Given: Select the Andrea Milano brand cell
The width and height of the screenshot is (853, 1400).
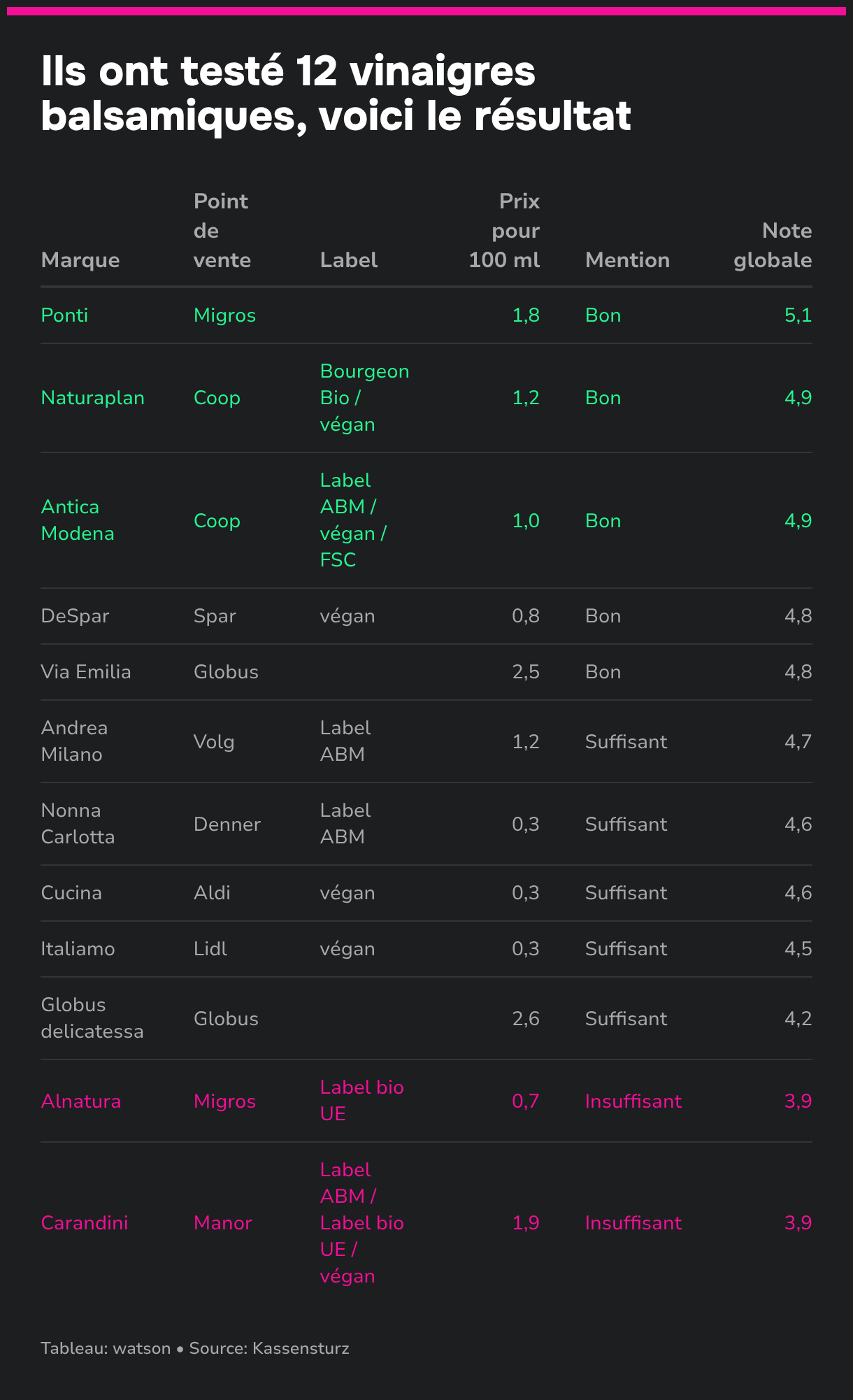Looking at the screenshot, I should tap(74, 741).
